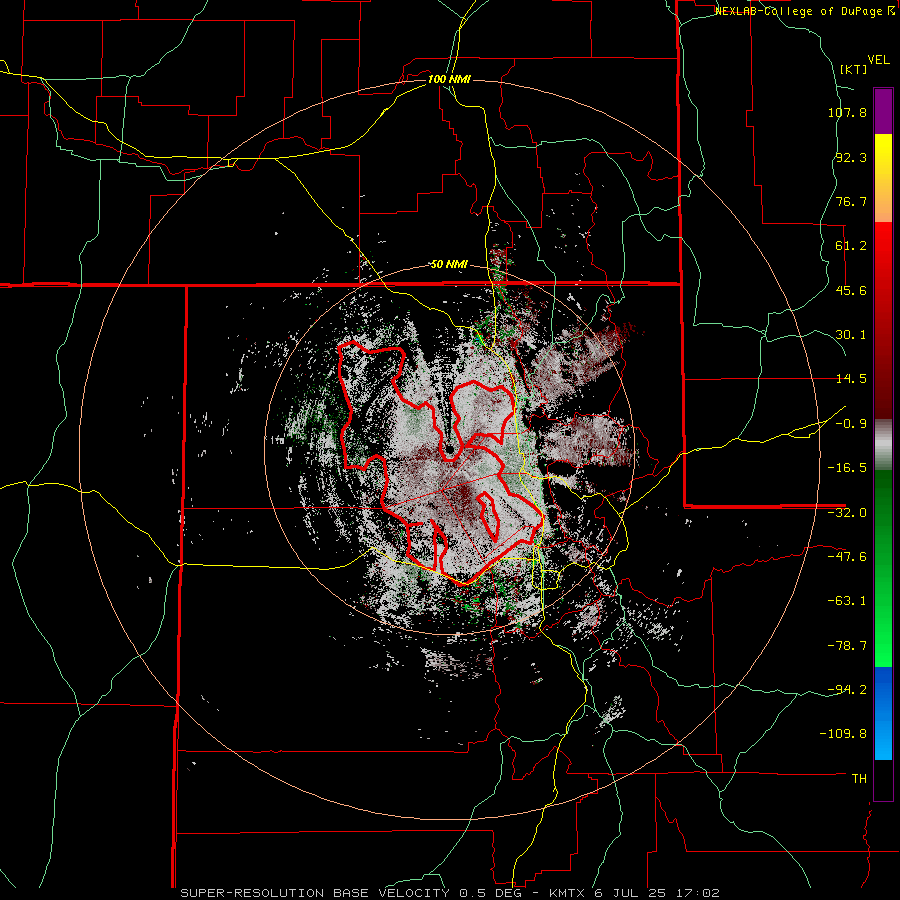
Task: Click the -0.9 velocity scale value
Action: coord(851,424)
